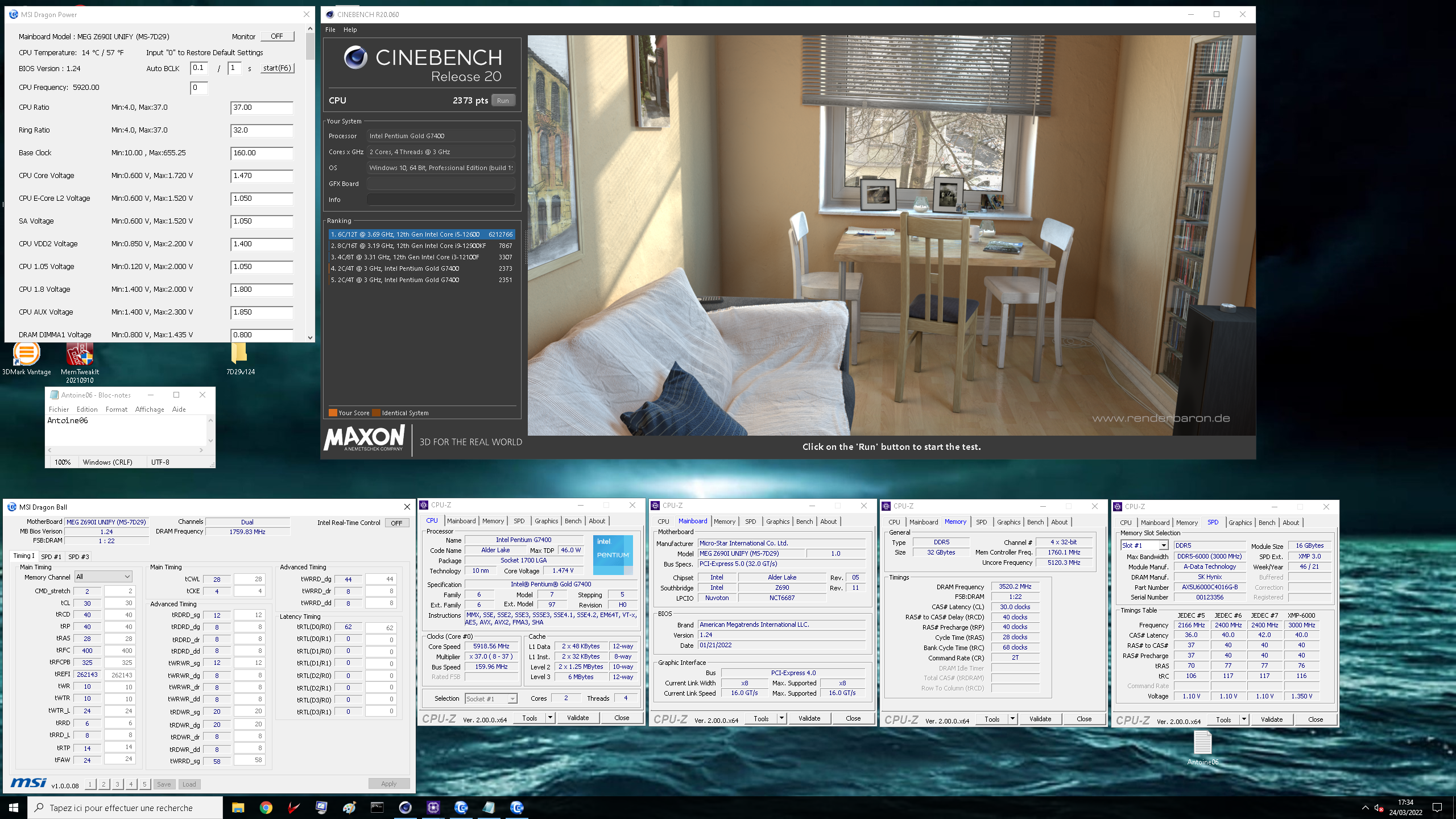
Task: Select profile 2 in MSI Dragon Ball
Action: point(104,784)
